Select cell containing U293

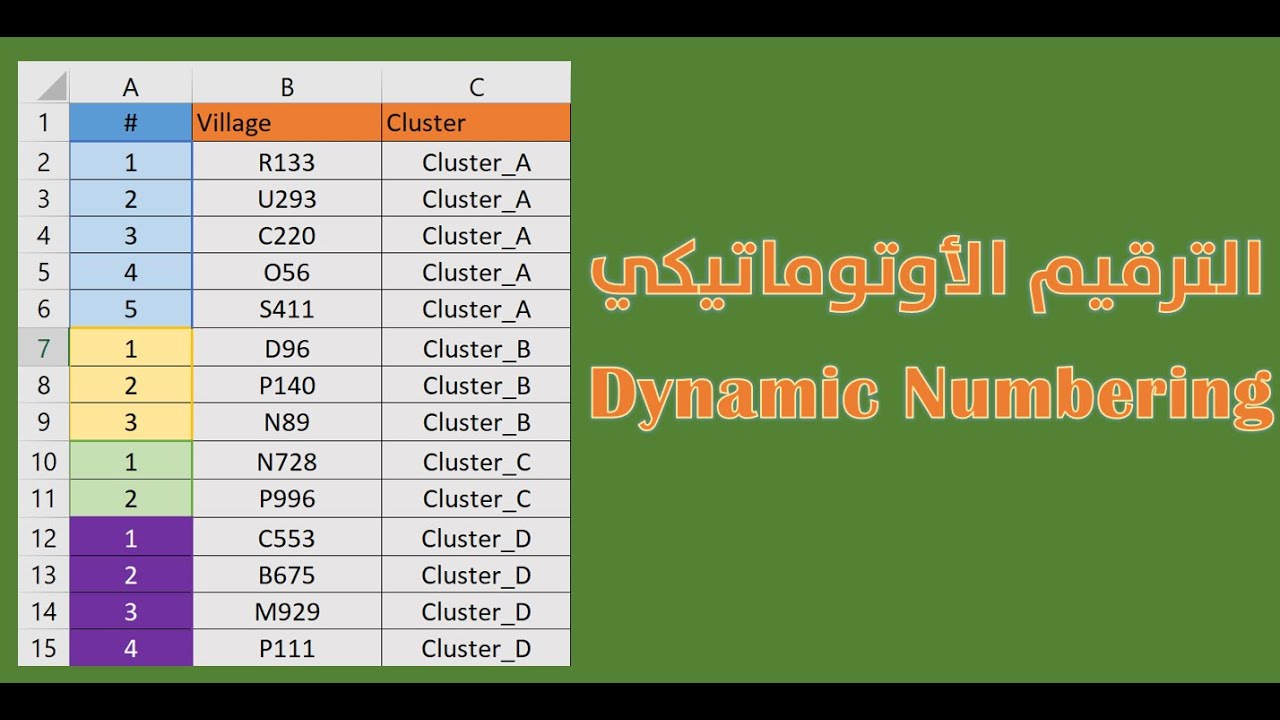coord(287,199)
